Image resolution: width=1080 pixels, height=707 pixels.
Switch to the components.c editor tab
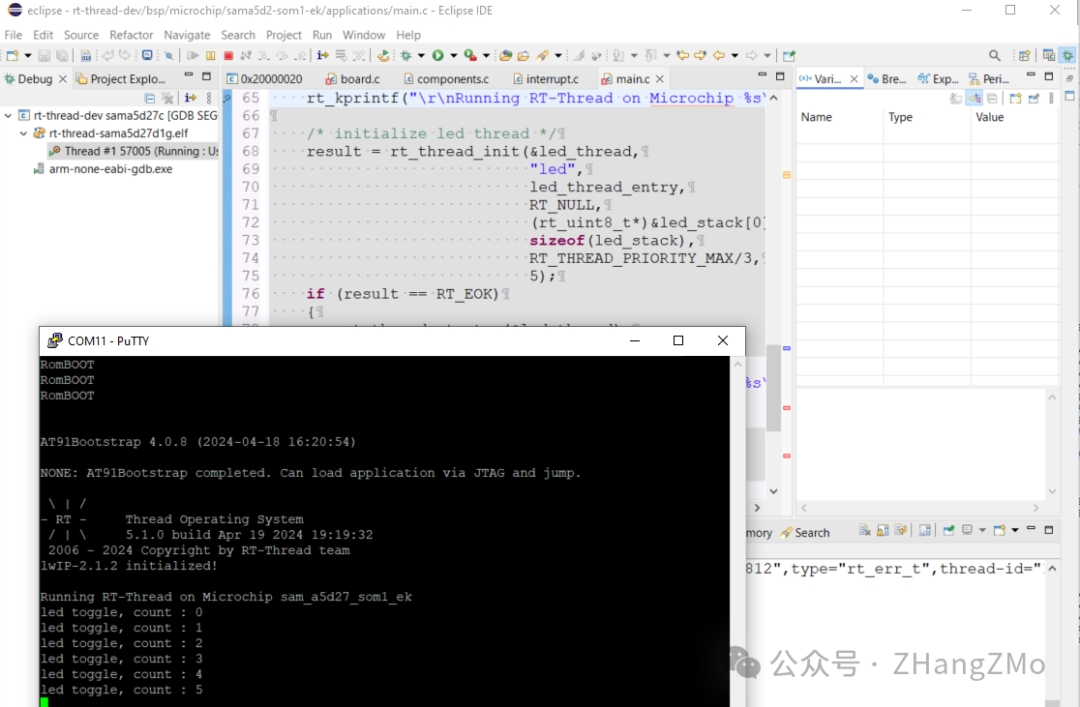click(x=446, y=79)
